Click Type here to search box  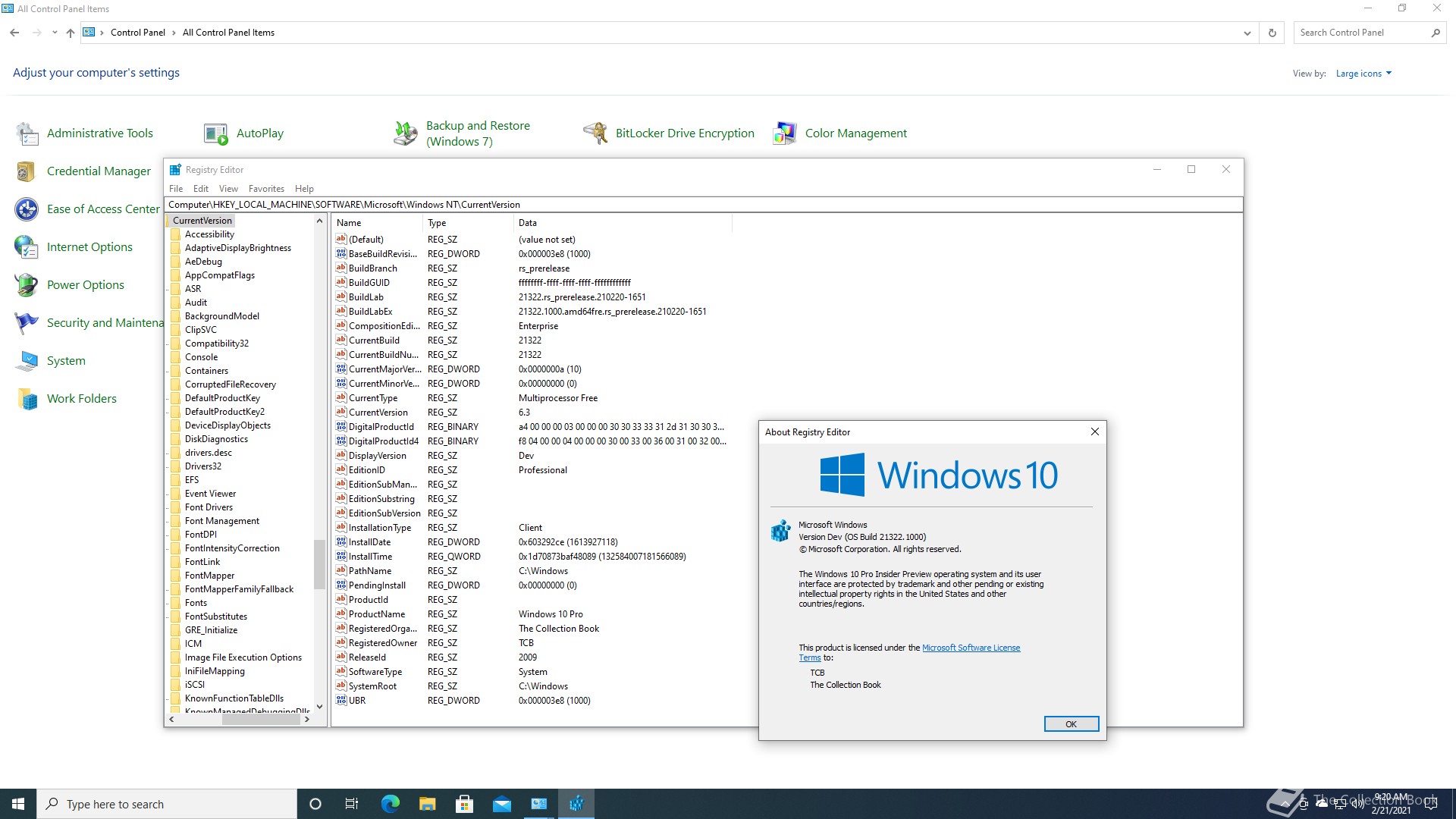167,804
